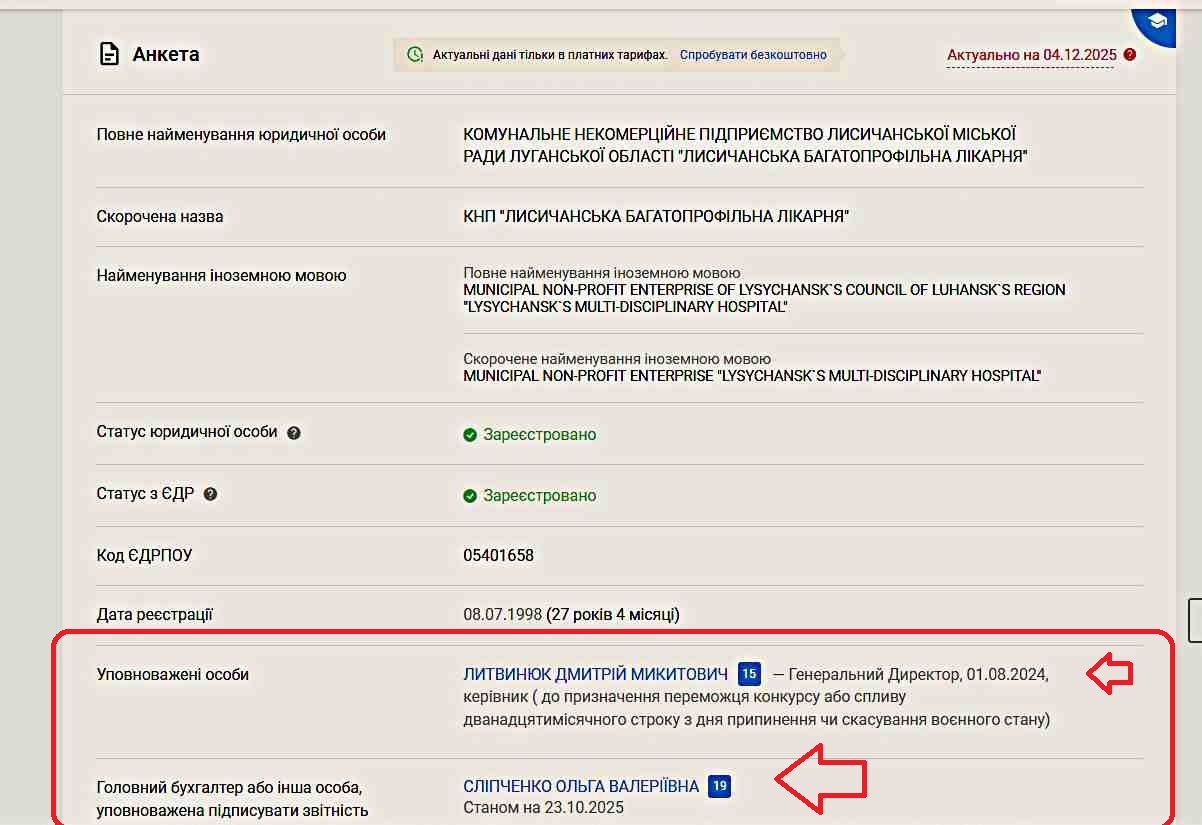Click the full Ukrainian legal entity name
The height and width of the screenshot is (825, 1202).
745,145
